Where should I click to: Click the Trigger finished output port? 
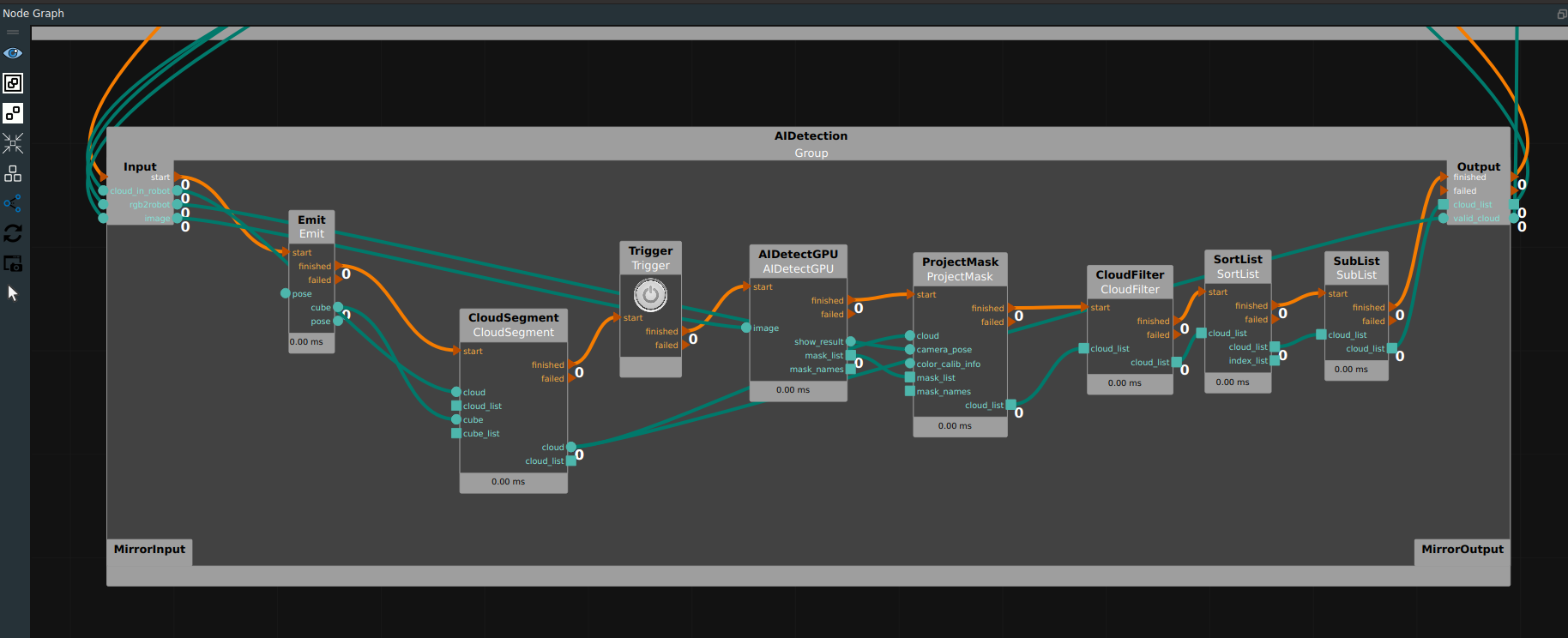click(685, 331)
